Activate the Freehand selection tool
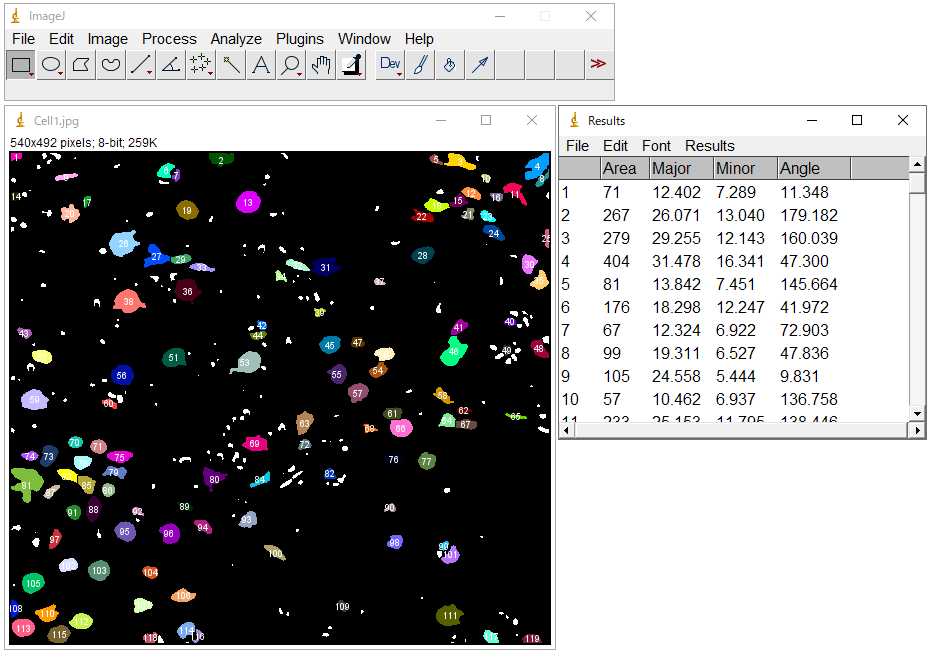This screenshot has height=661, width=933. click(111, 65)
